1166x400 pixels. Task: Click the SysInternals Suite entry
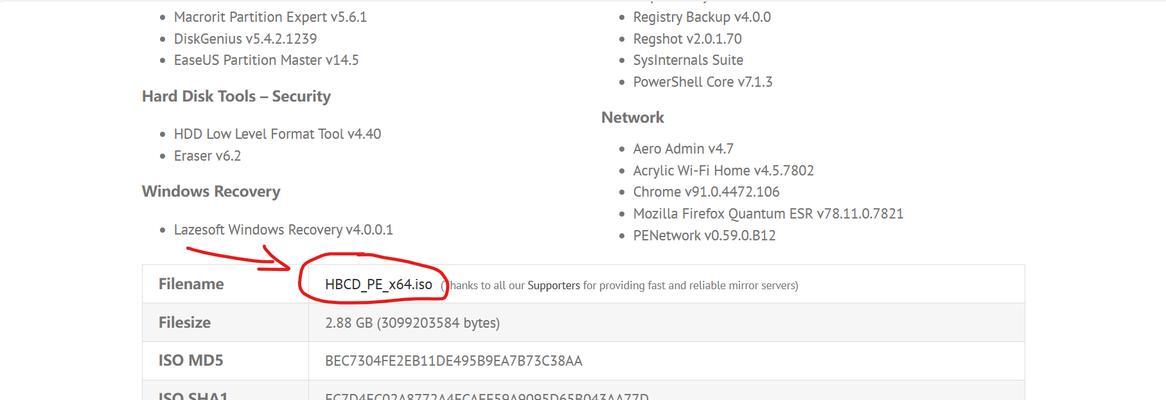(688, 59)
